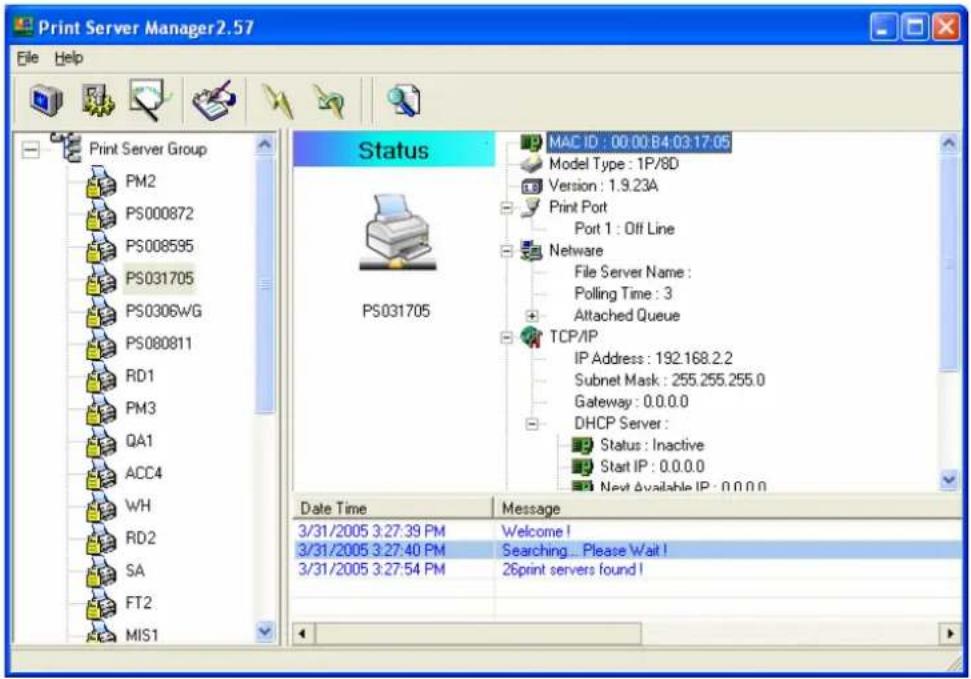Click the TCP/IP globe icon
The height and width of the screenshot is (679, 971).
531,336
